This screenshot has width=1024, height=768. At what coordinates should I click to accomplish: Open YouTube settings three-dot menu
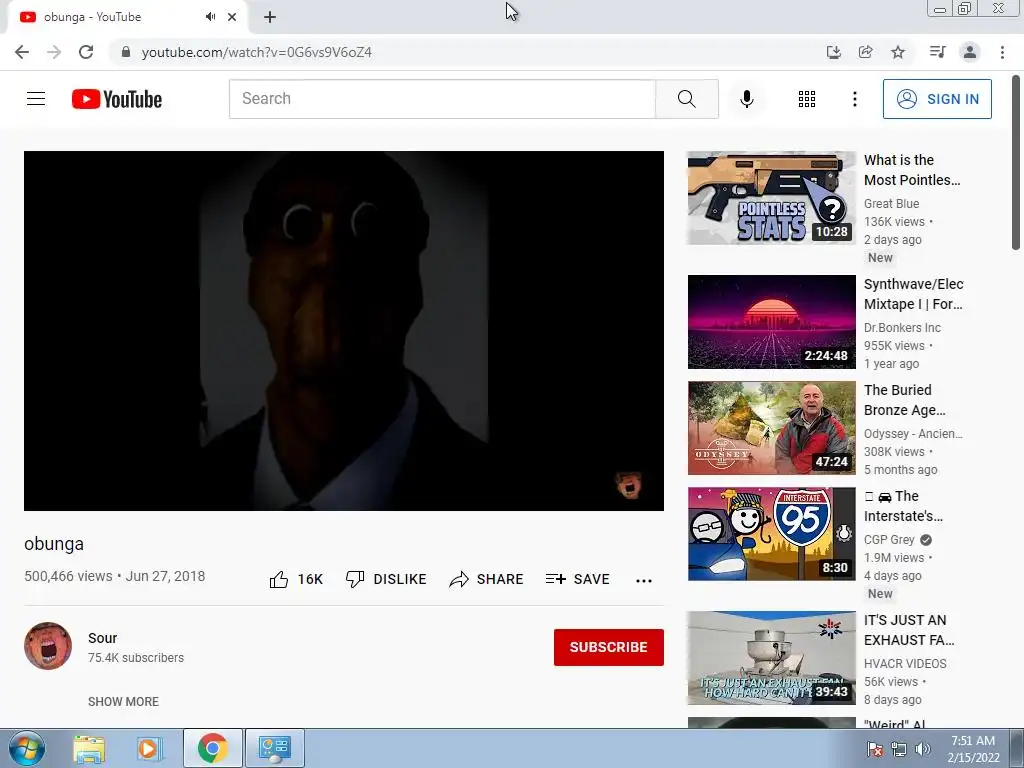point(854,99)
